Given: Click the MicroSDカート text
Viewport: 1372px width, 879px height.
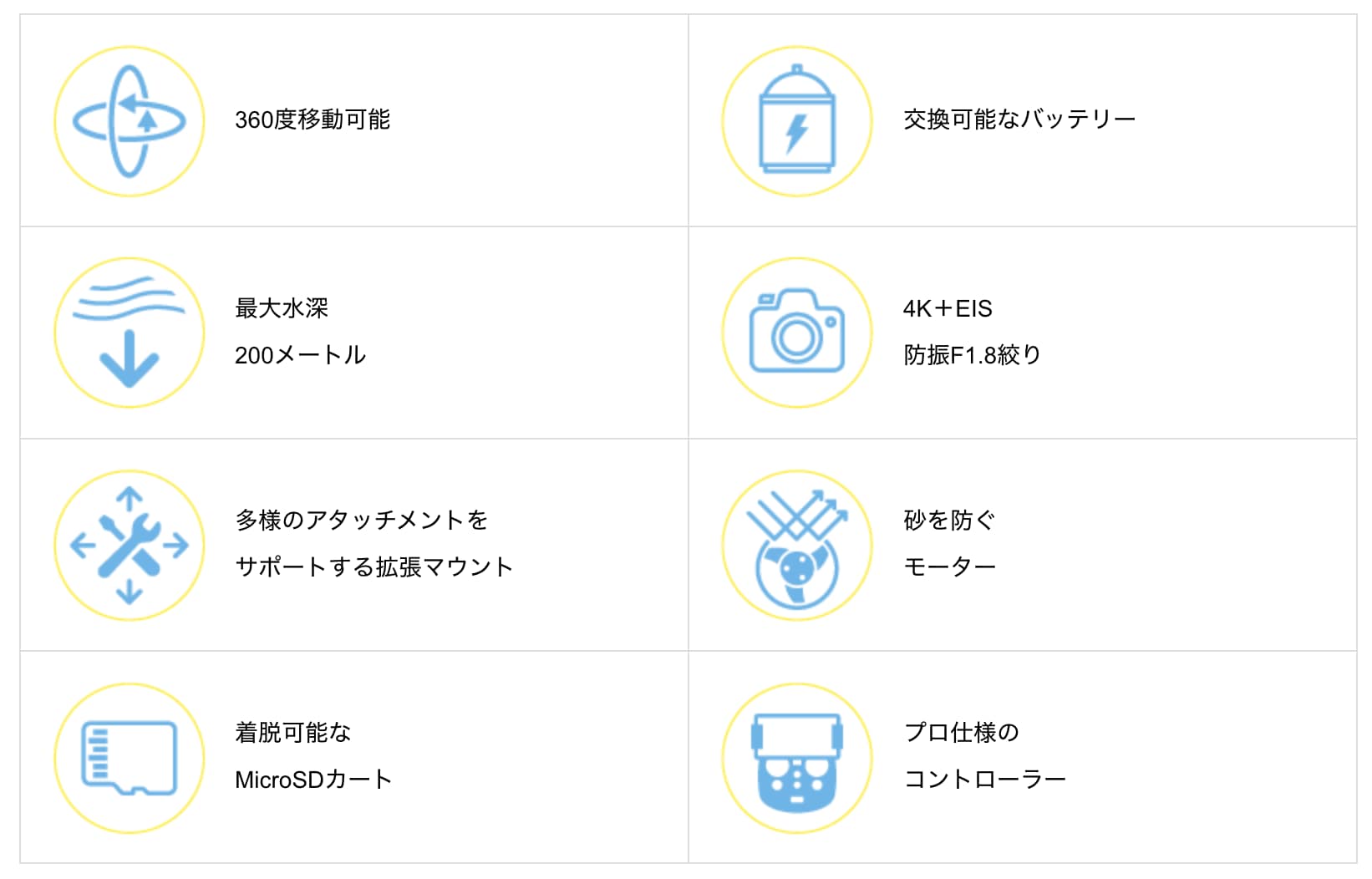Looking at the screenshot, I should (313, 780).
